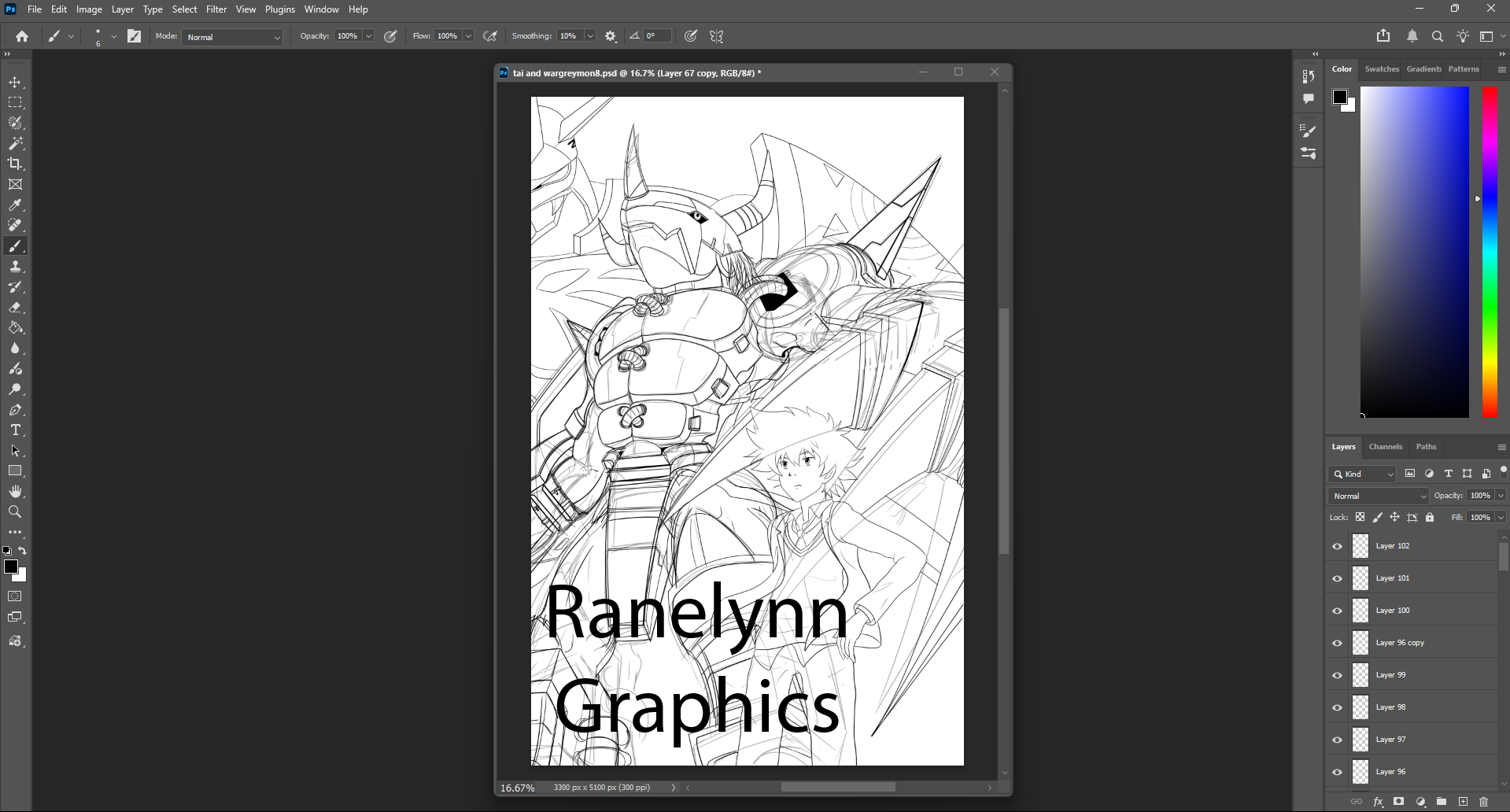This screenshot has width=1510, height=812.
Task: Select the Eraser tool
Action: [15, 308]
